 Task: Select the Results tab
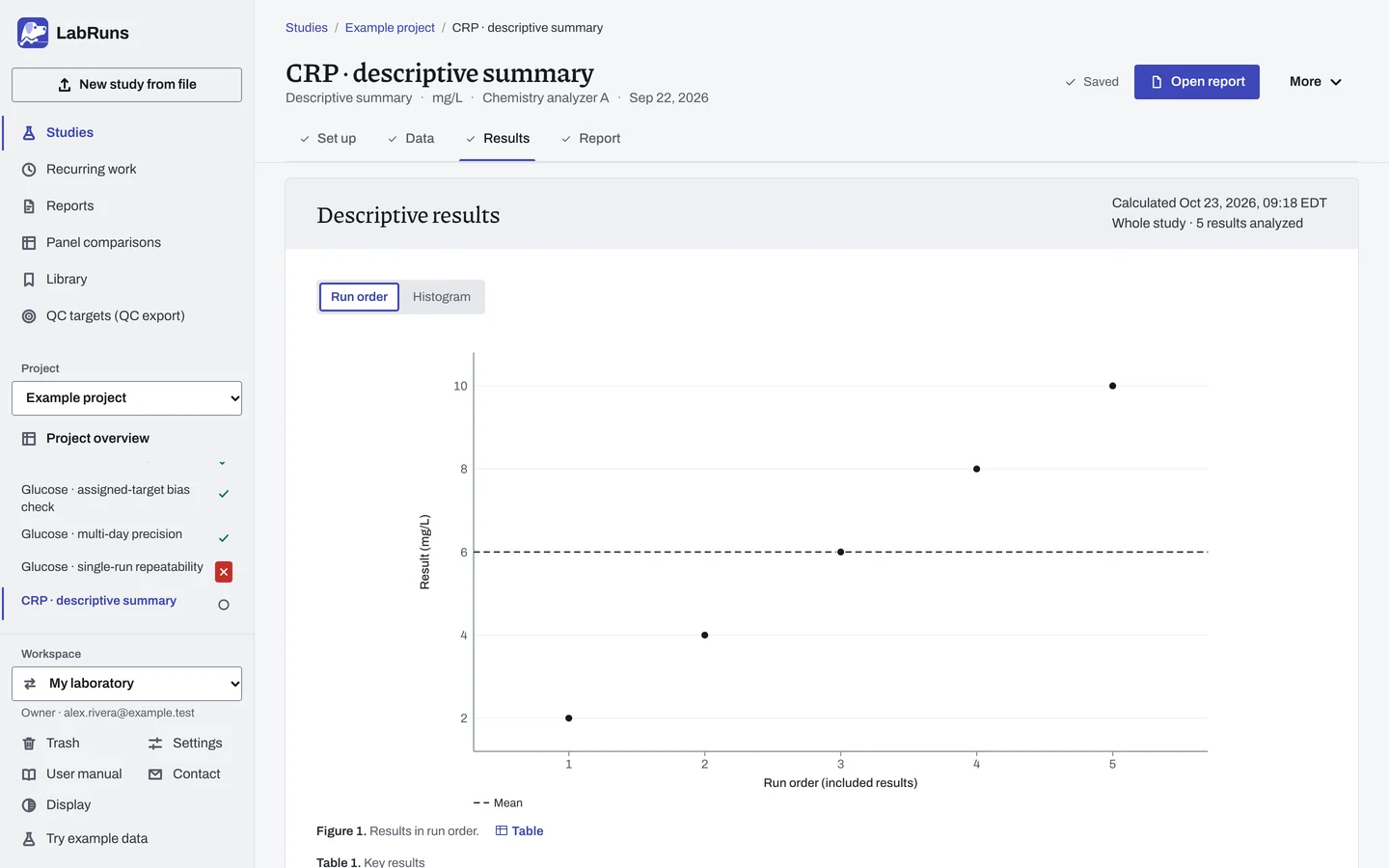[x=498, y=138]
